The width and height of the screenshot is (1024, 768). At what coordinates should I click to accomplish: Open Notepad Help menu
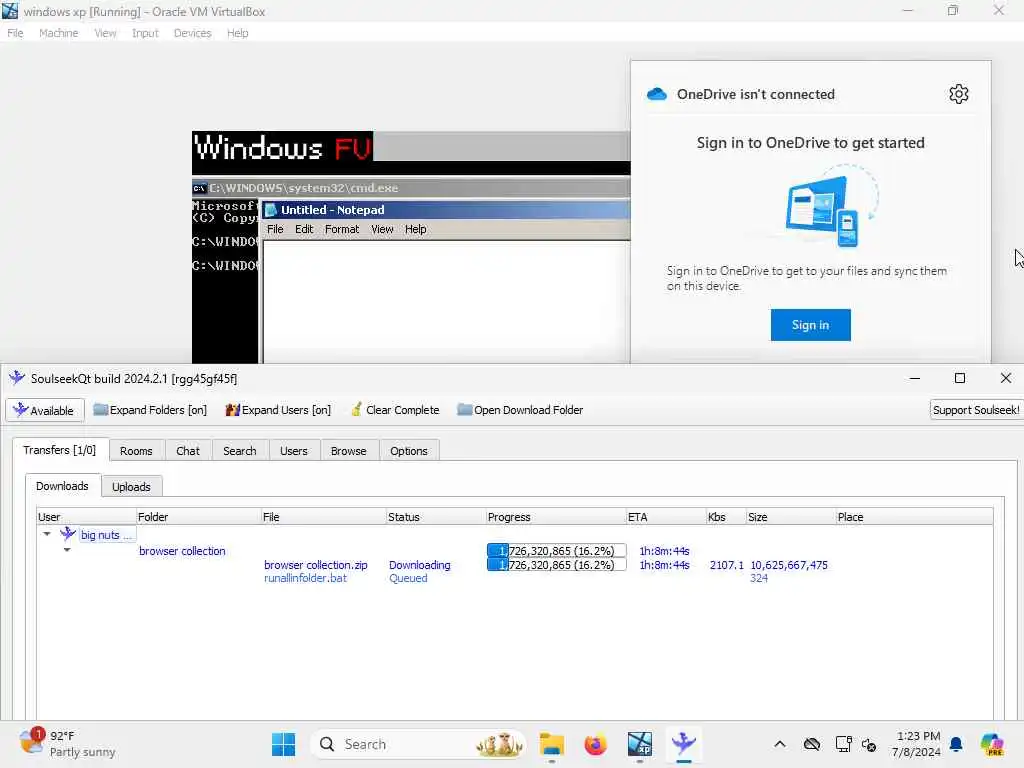pyautogui.click(x=415, y=229)
